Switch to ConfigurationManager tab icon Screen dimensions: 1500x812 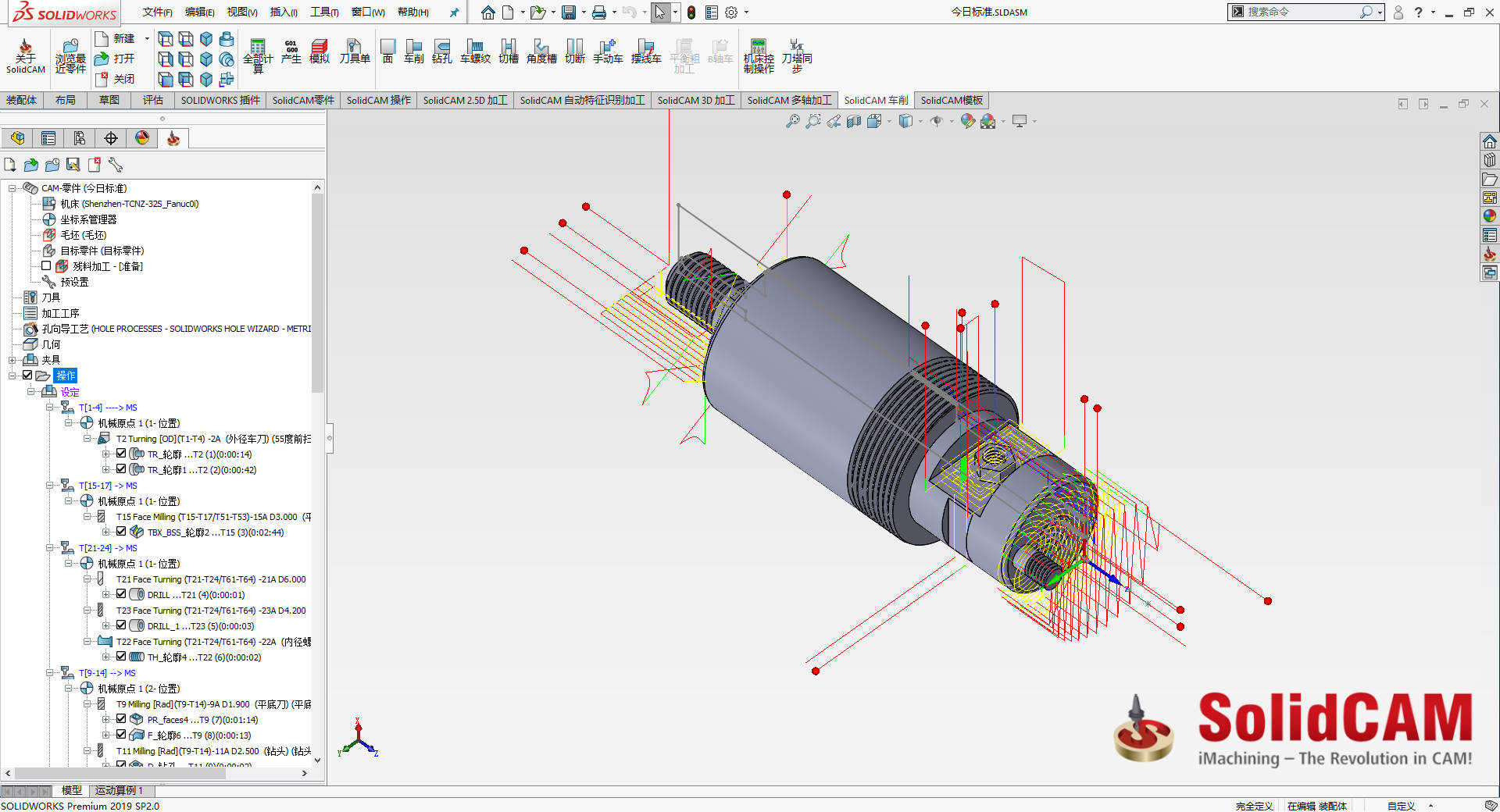[80, 138]
